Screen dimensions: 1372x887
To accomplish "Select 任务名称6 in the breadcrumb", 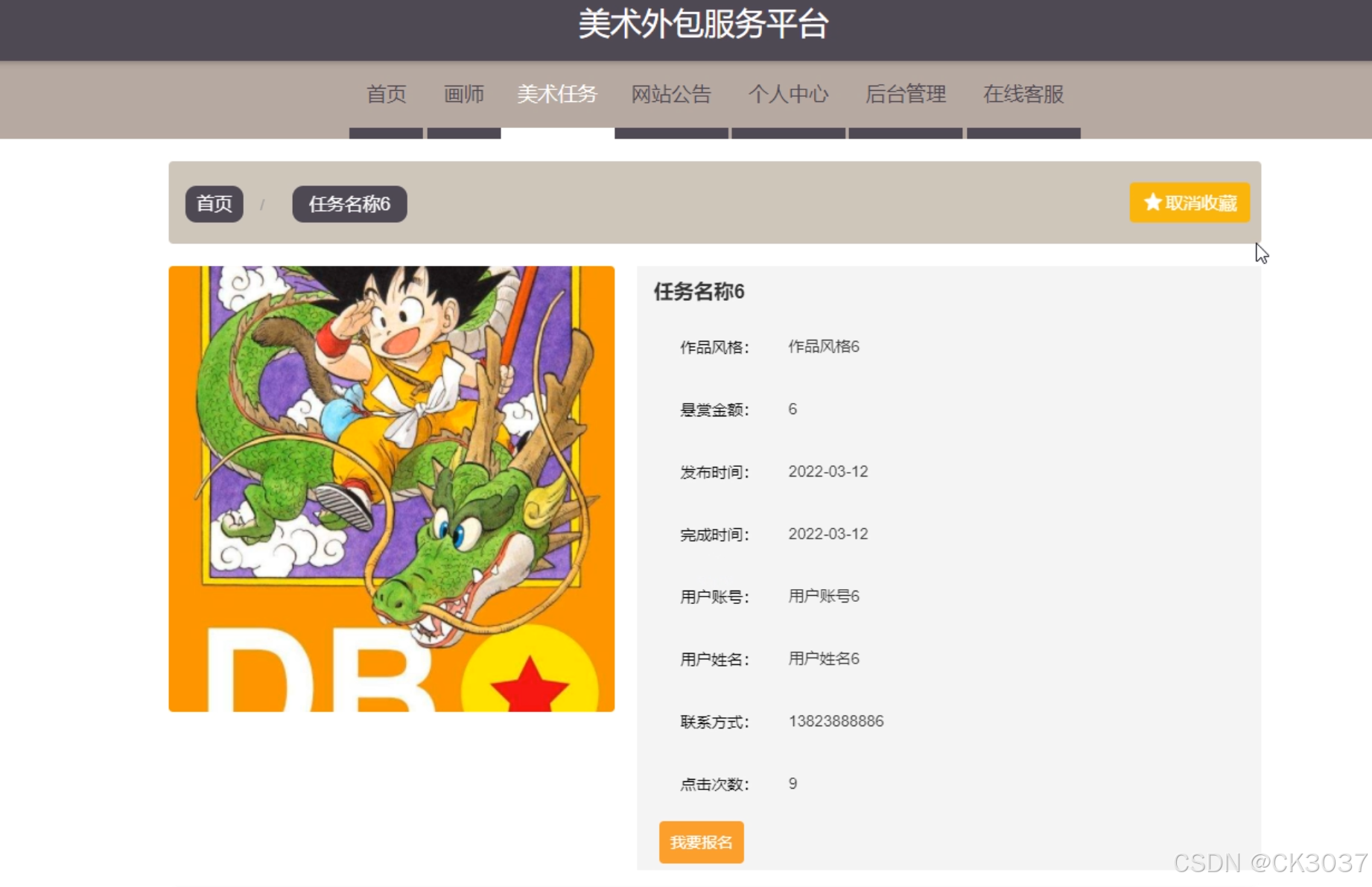I will [349, 203].
